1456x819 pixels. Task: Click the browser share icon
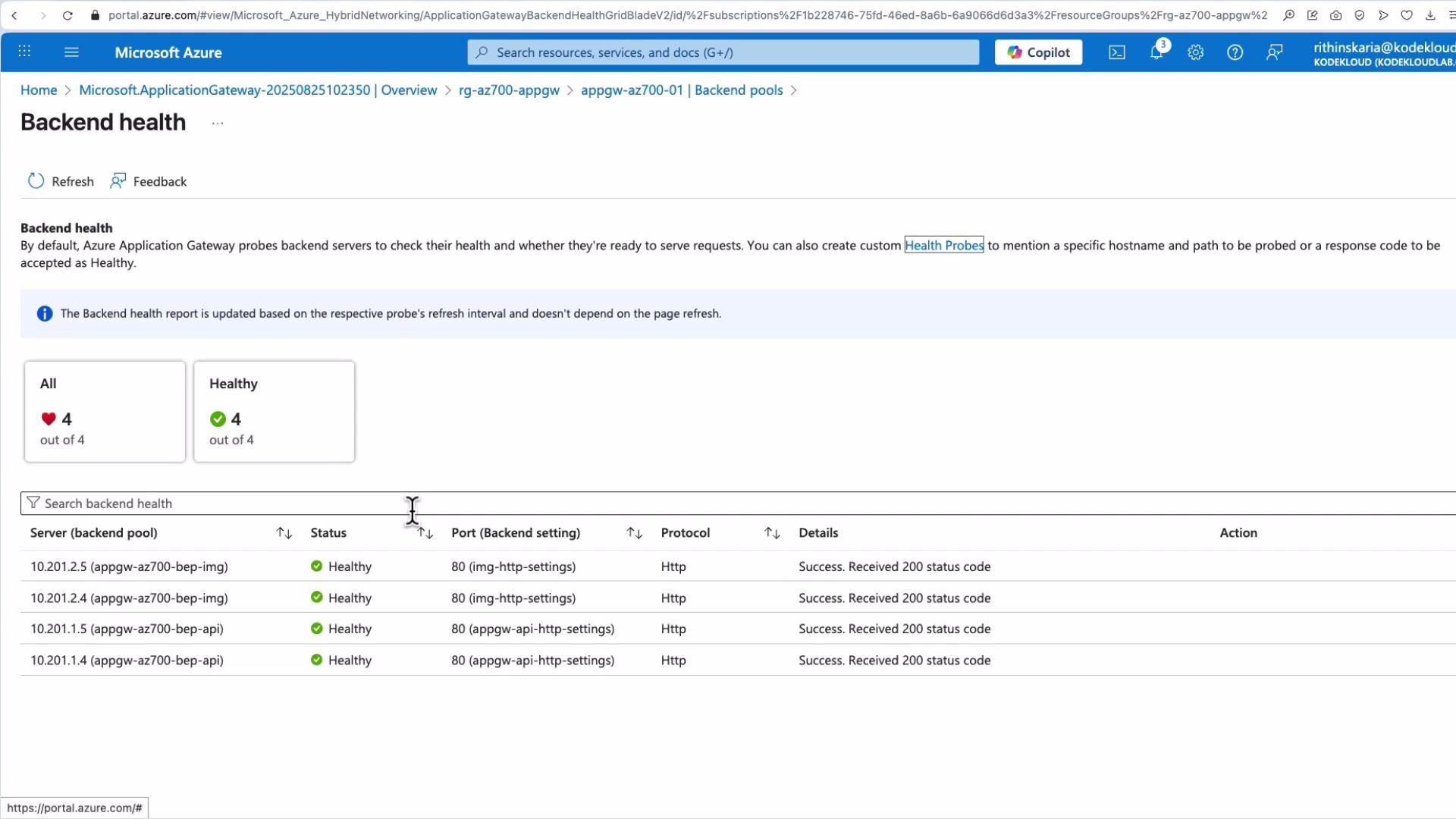click(1313, 15)
